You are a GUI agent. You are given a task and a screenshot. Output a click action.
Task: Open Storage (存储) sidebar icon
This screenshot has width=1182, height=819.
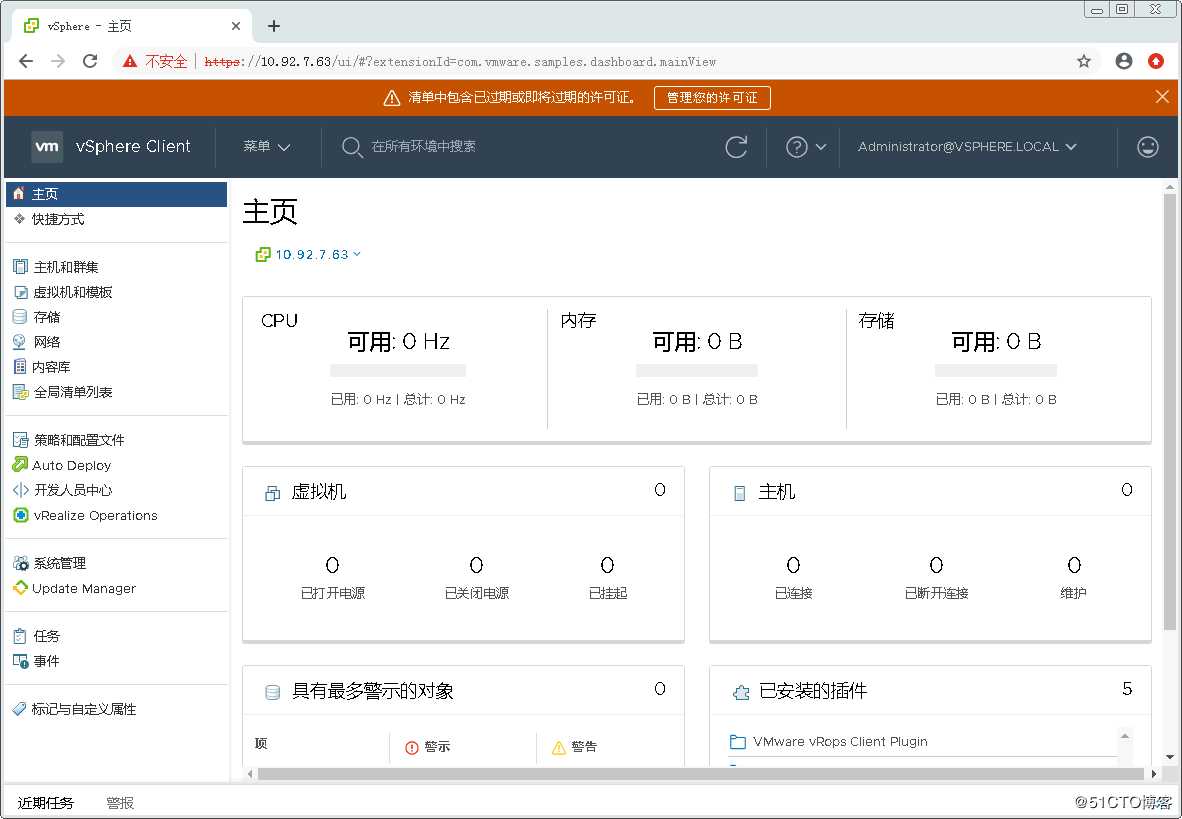tap(20, 317)
